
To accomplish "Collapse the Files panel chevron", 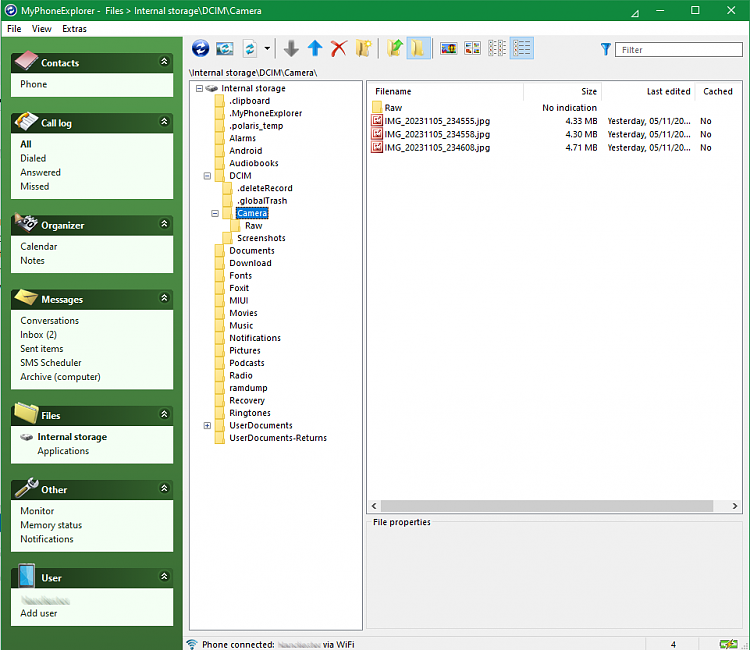I will pyautogui.click(x=164, y=414).
